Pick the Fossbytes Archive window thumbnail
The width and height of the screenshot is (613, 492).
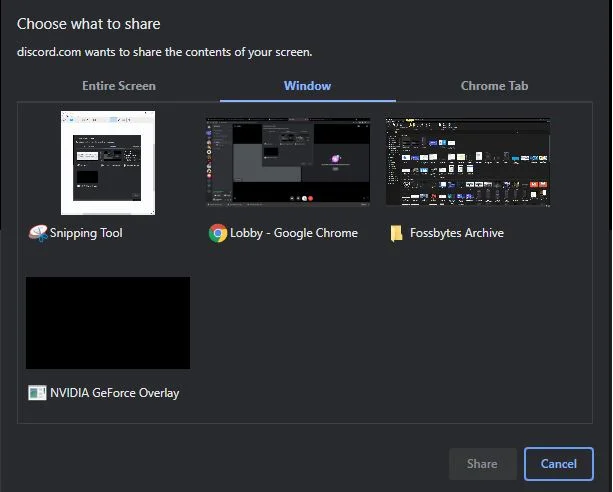tap(468, 162)
